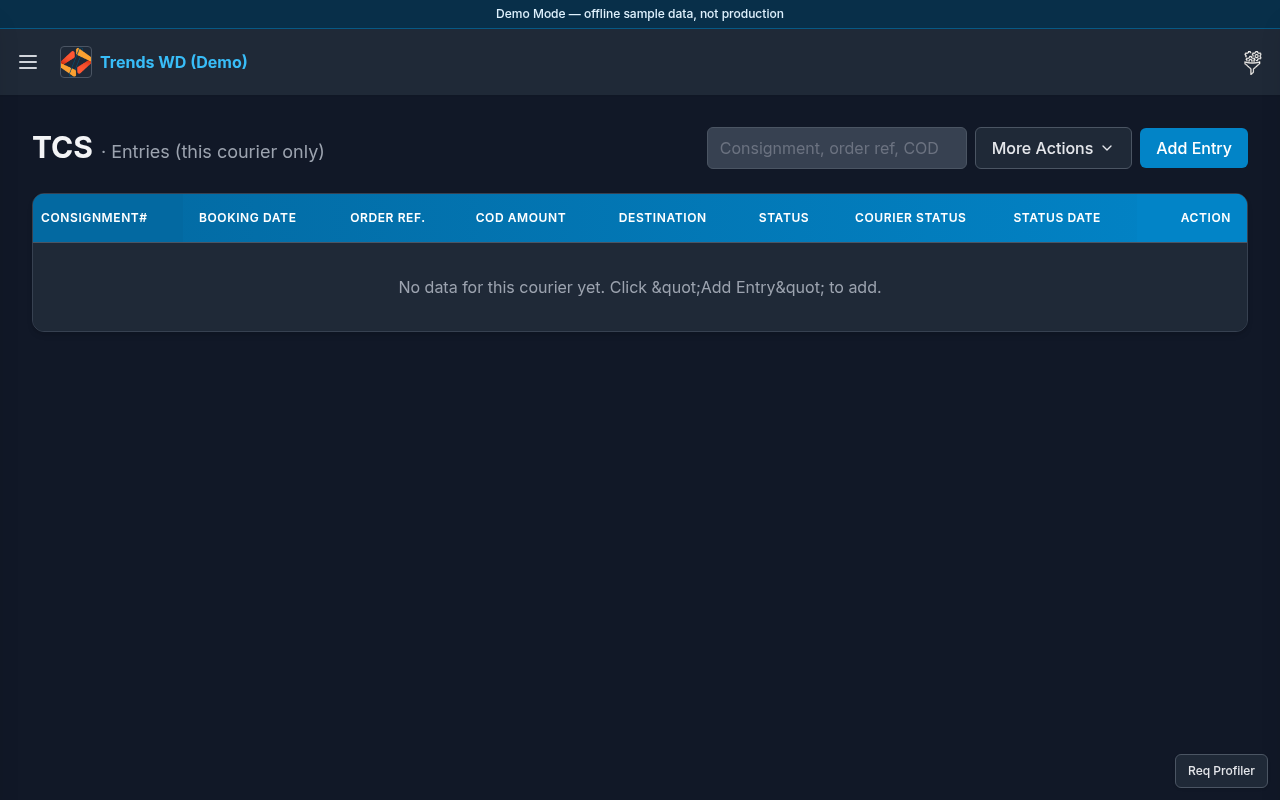This screenshot has width=1280, height=800.
Task: Open the Req Profiler panel
Action: click(x=1221, y=771)
